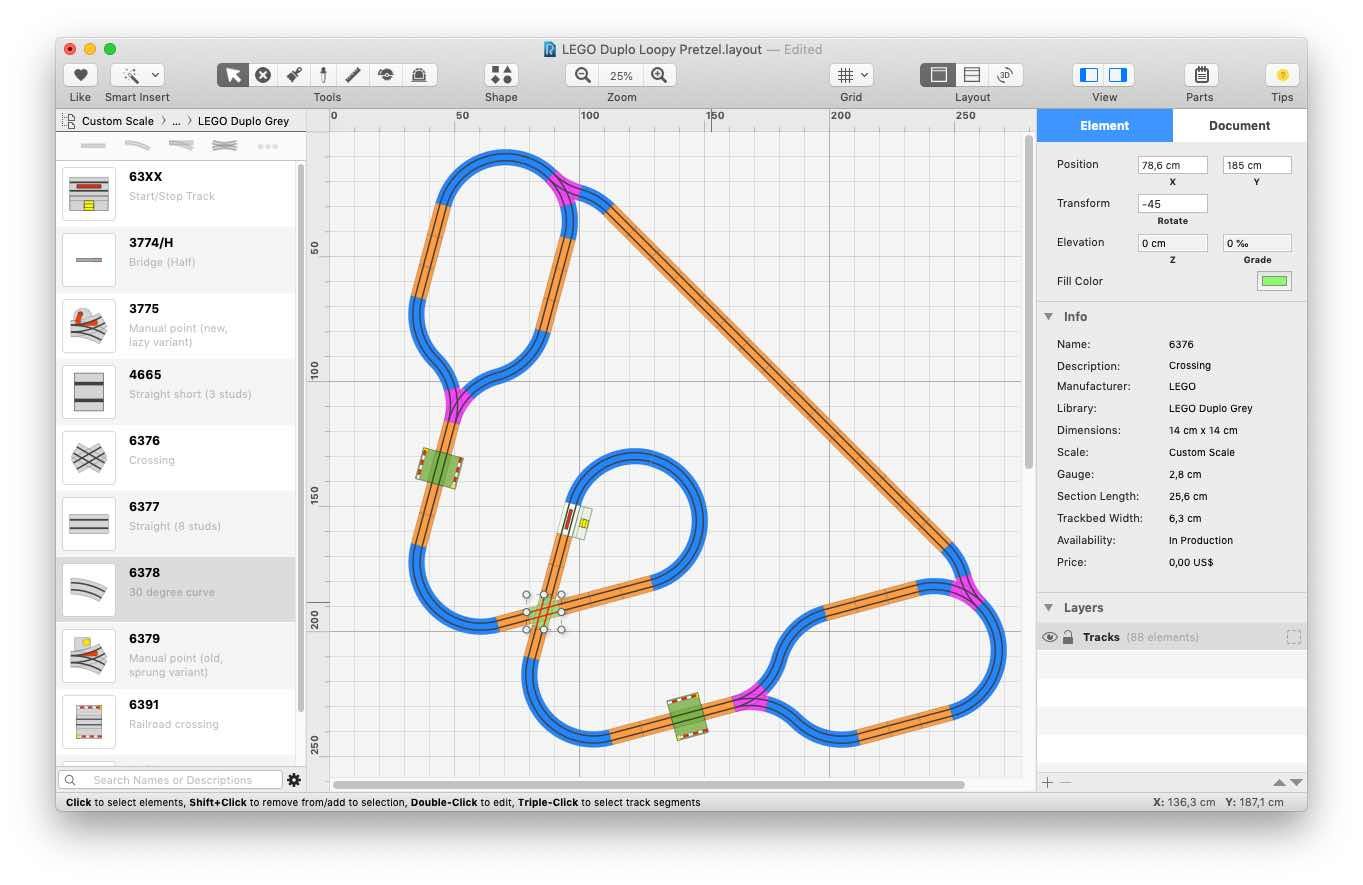This screenshot has width=1363, height=885.
Task: Open the Smart Insert dropdown arrow
Action: tap(156, 75)
